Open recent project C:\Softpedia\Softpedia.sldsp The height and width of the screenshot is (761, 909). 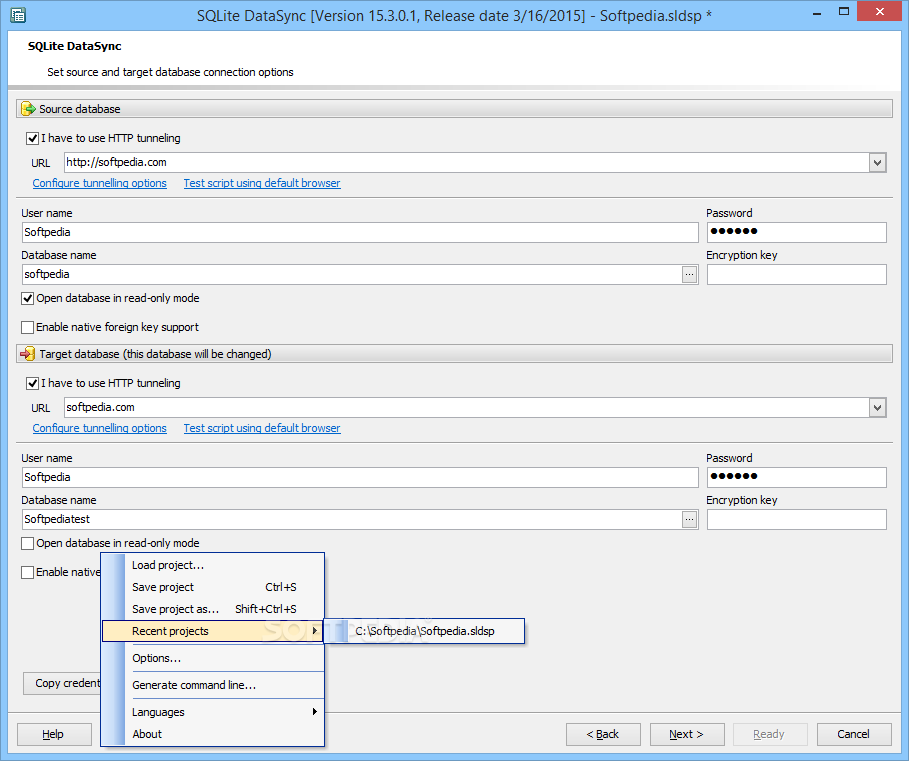pyautogui.click(x=424, y=631)
